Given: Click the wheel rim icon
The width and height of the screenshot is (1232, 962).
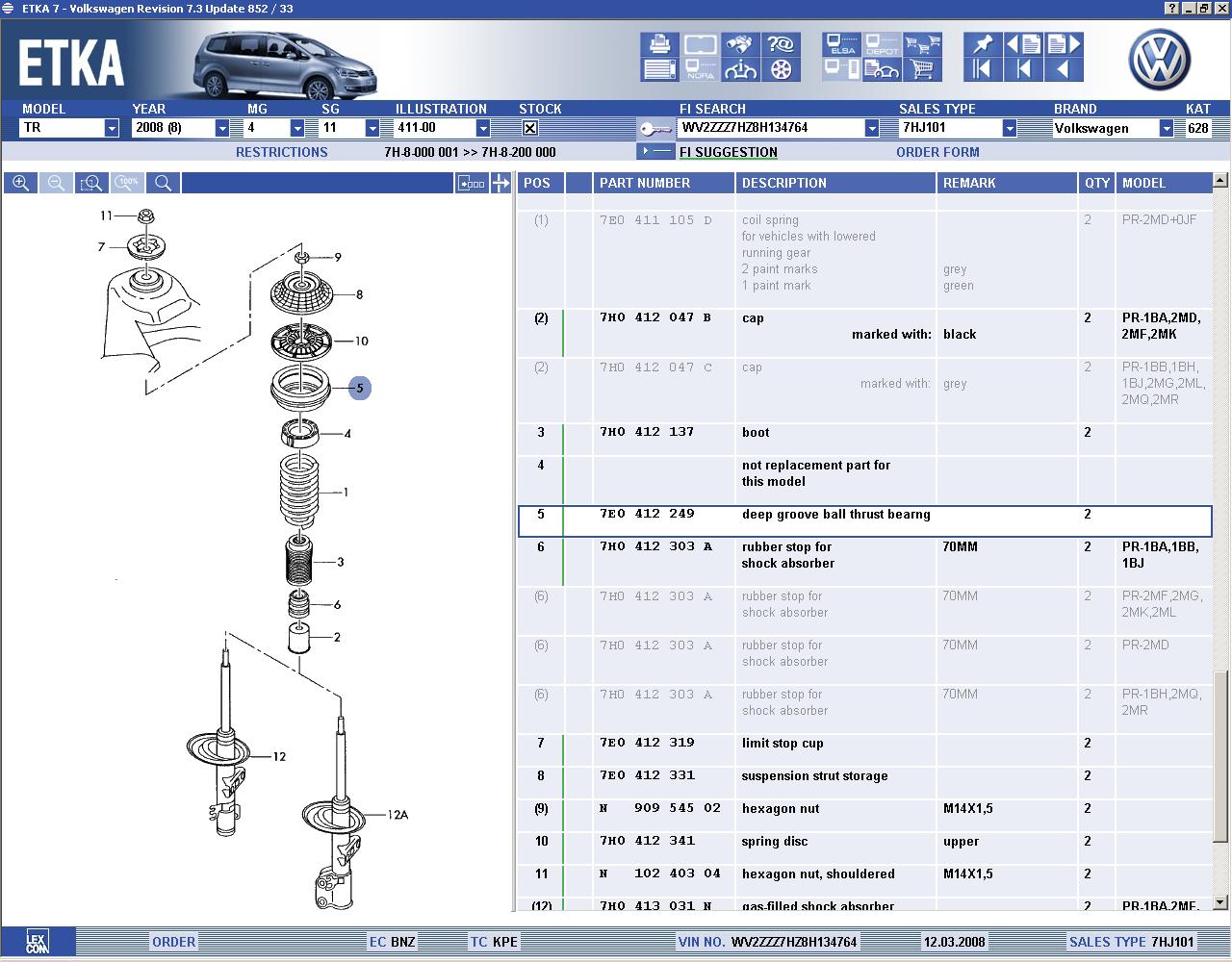Looking at the screenshot, I should [780, 69].
